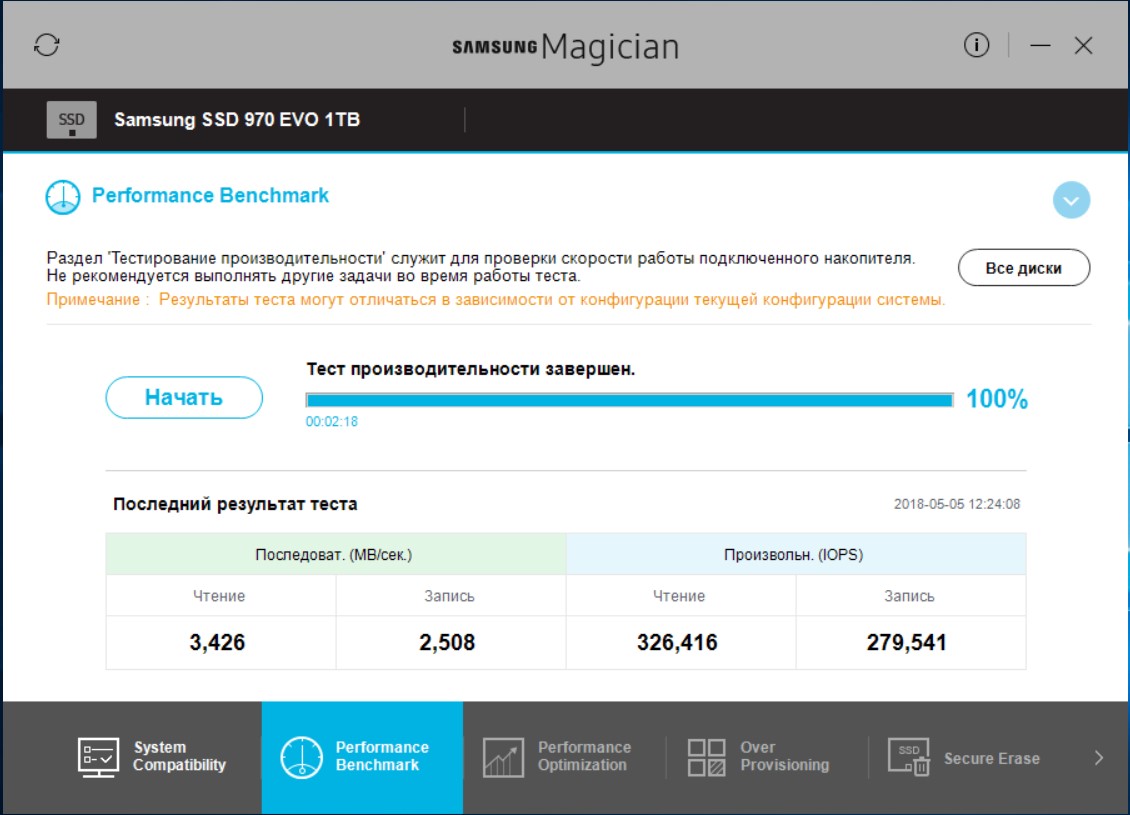Viewport: 1130px width, 815px height.
Task: Click the Performance Benchmark section title
Action: pos(210,195)
